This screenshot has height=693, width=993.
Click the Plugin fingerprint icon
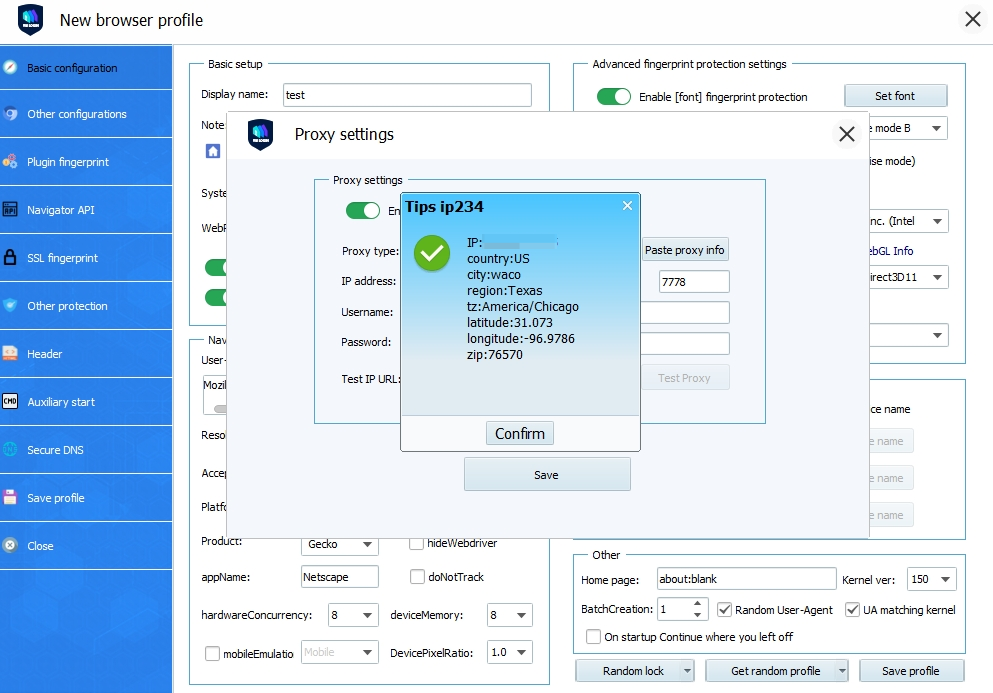(9, 162)
